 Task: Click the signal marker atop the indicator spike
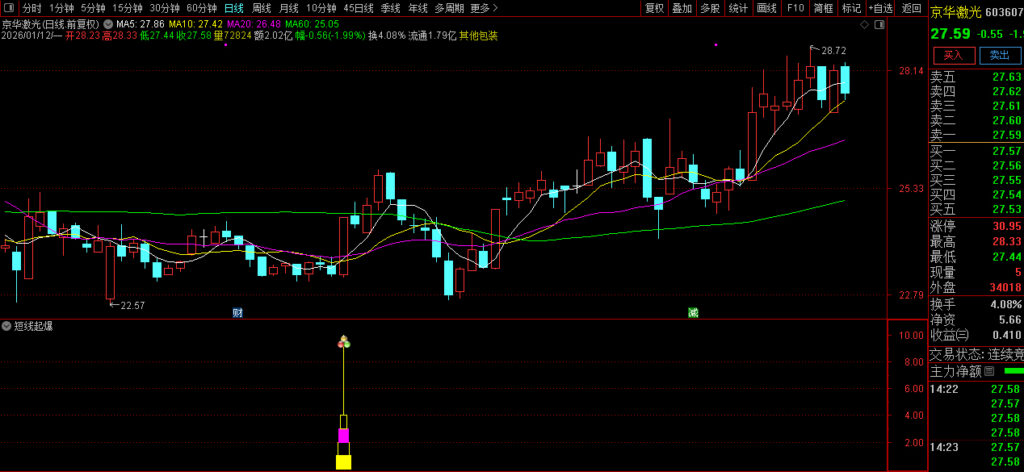[x=344, y=343]
